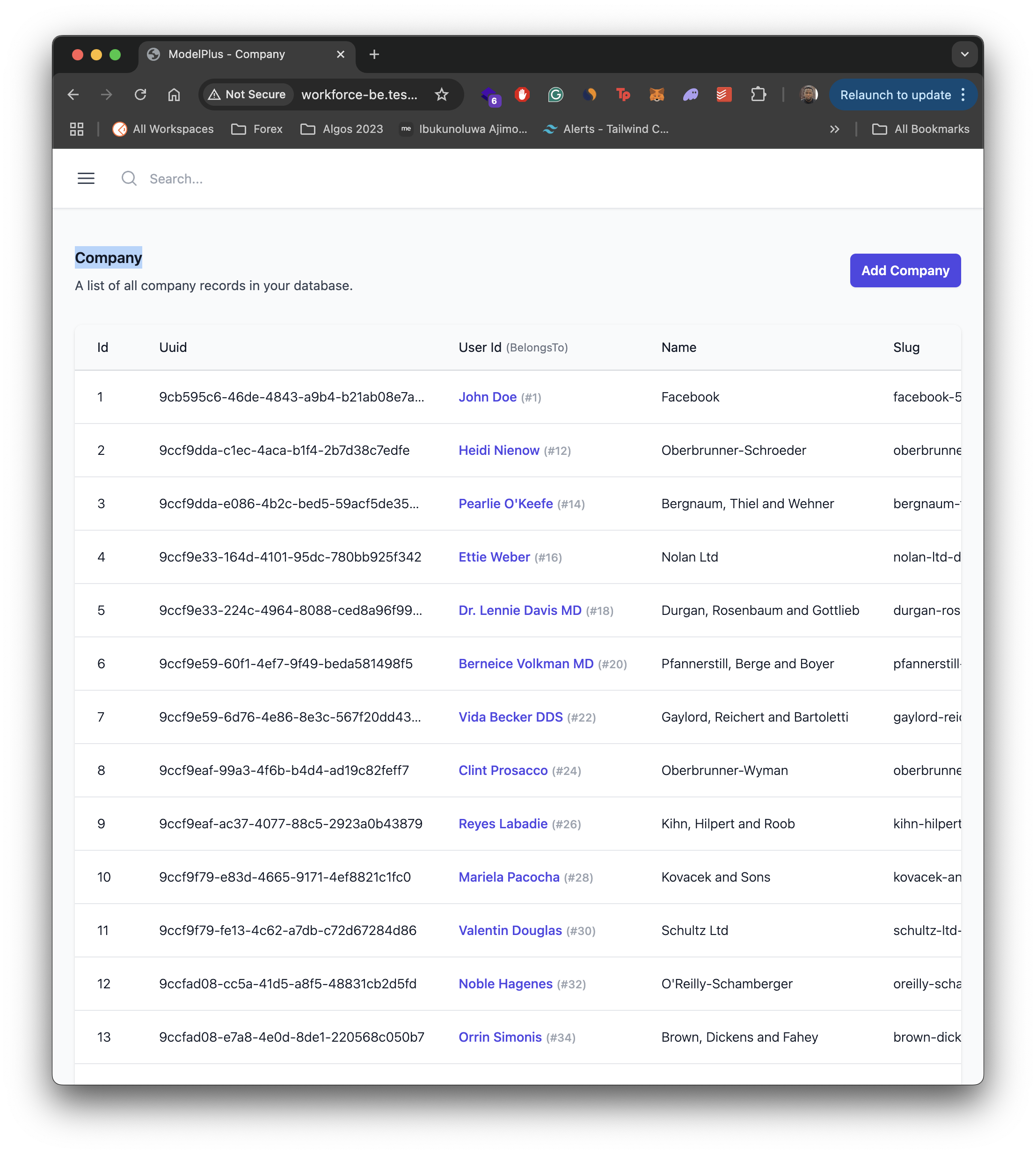
Task: Reload the page with refresh icon
Action: coord(140,95)
